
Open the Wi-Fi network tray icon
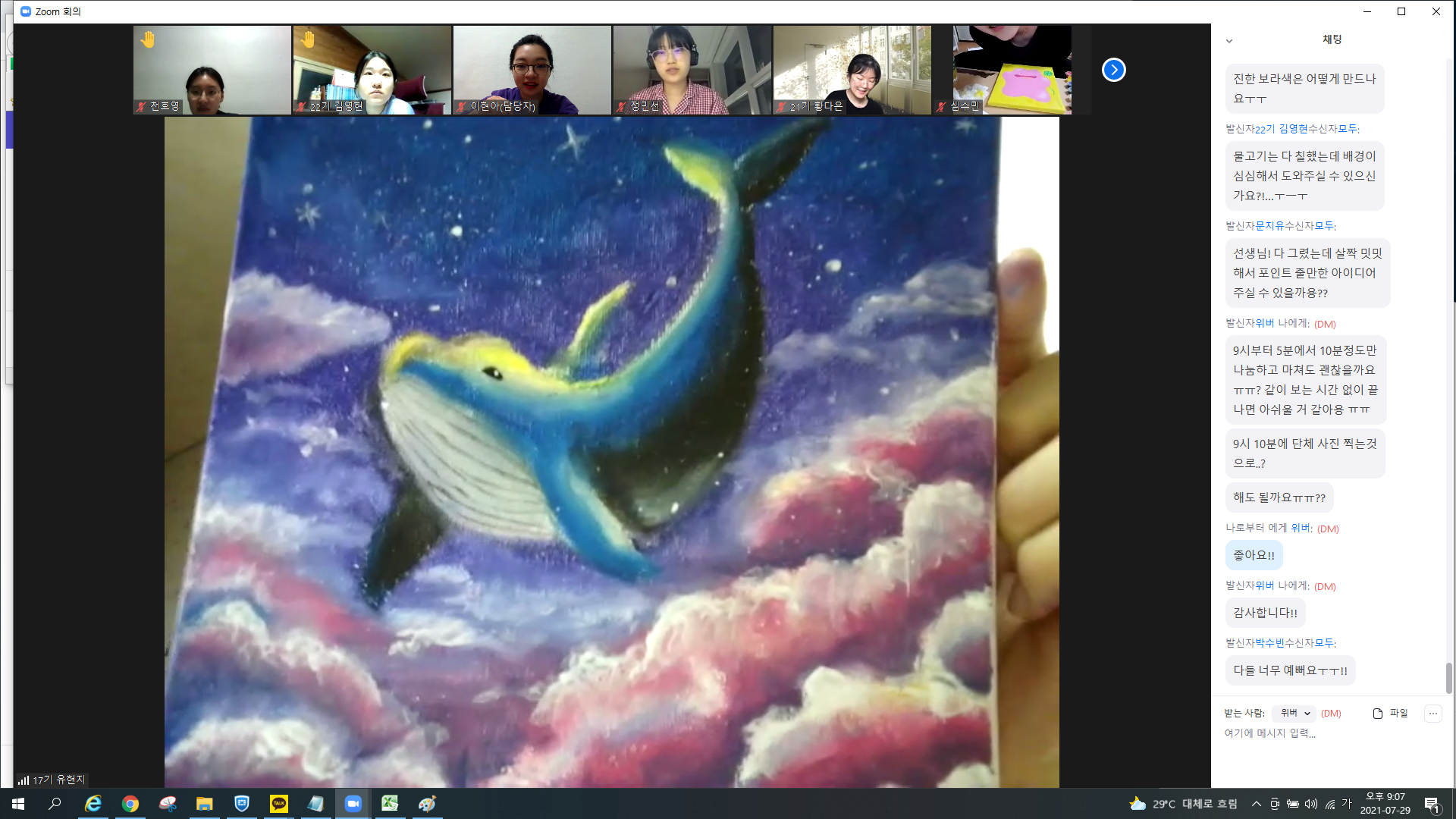pyautogui.click(x=1330, y=804)
